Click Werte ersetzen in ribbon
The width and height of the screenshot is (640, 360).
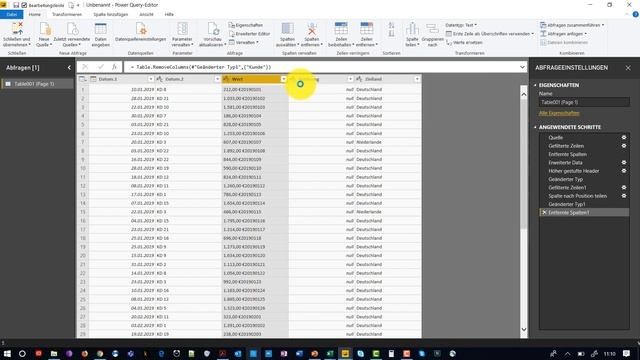(x=464, y=42)
